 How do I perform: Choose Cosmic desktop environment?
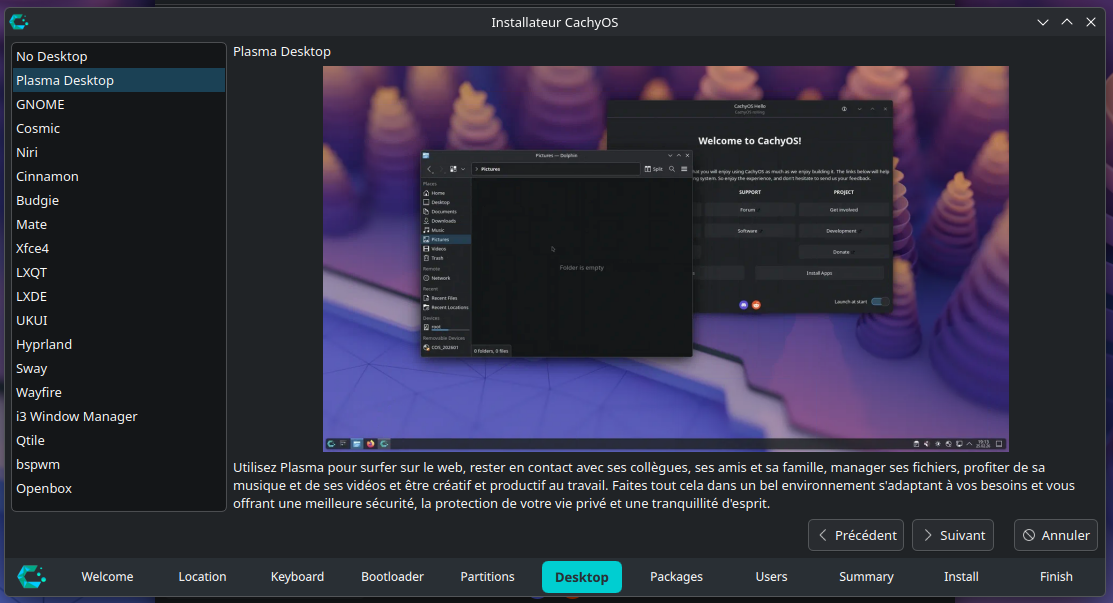point(38,128)
